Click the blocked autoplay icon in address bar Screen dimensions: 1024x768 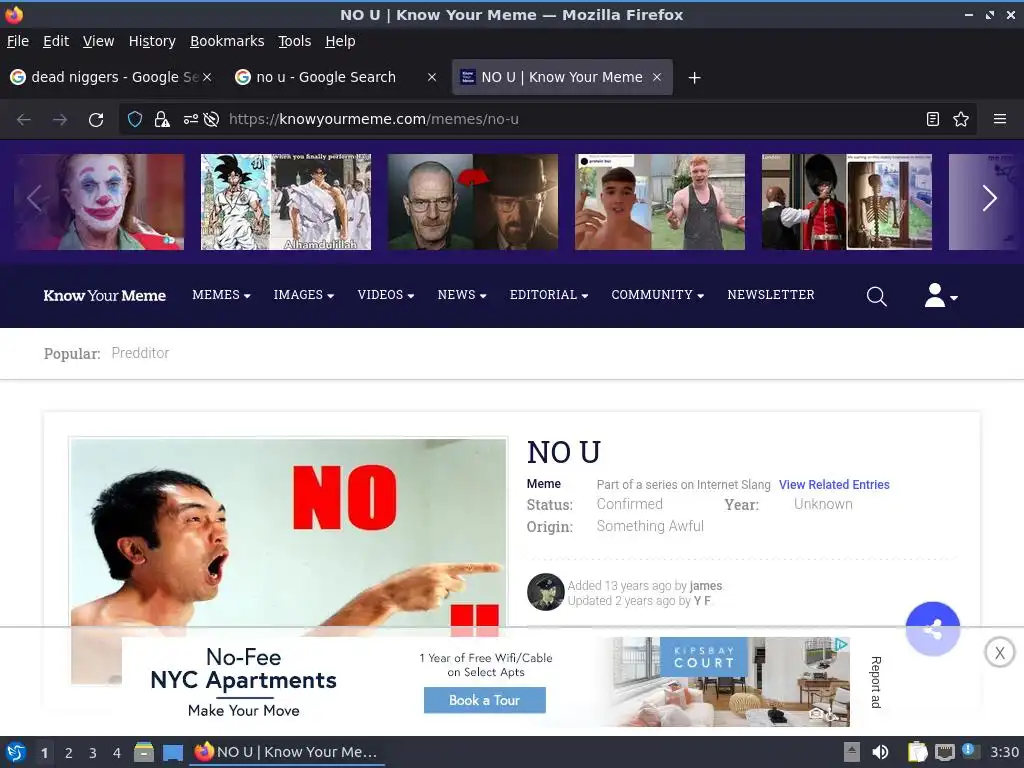point(211,120)
